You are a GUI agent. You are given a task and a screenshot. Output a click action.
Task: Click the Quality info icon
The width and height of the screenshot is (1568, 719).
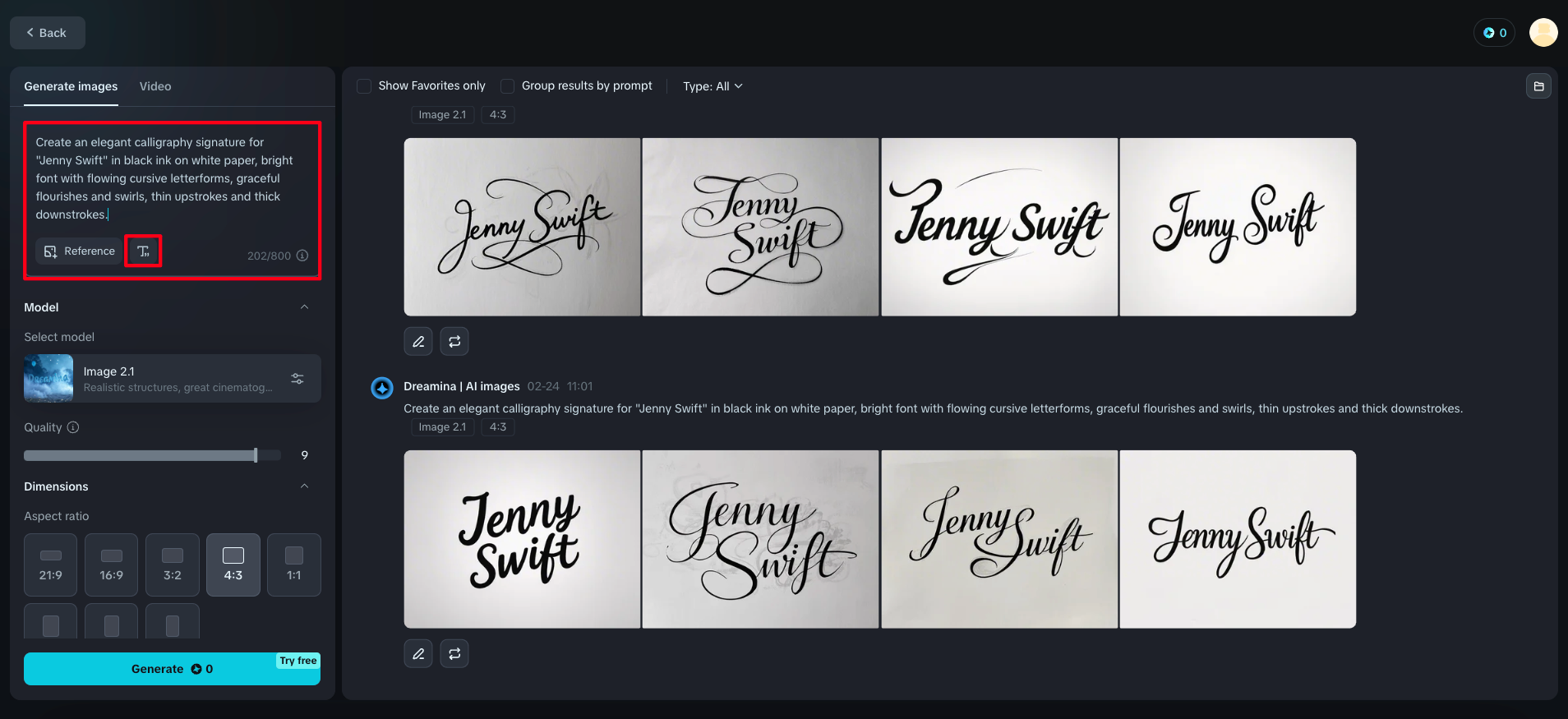point(73,427)
